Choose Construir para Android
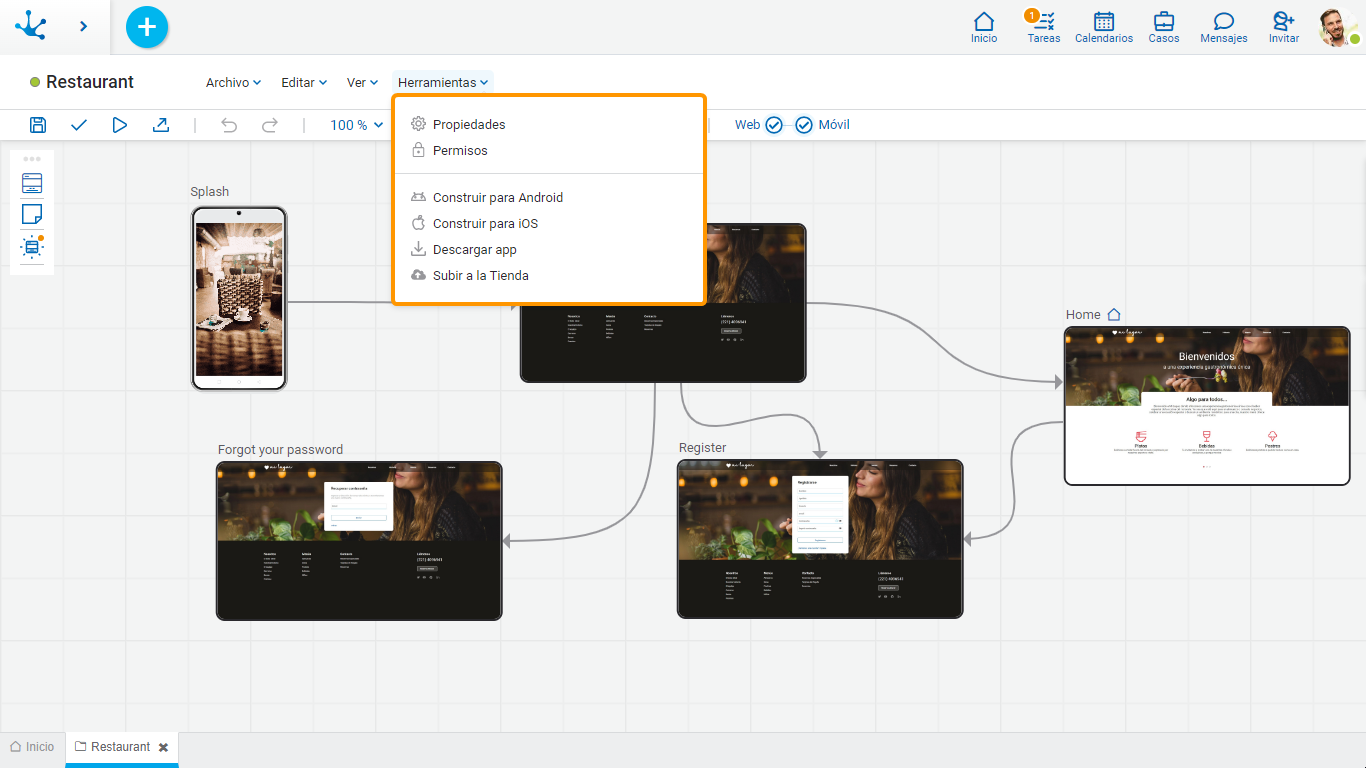This screenshot has height=768, width=1366. click(x=549, y=198)
